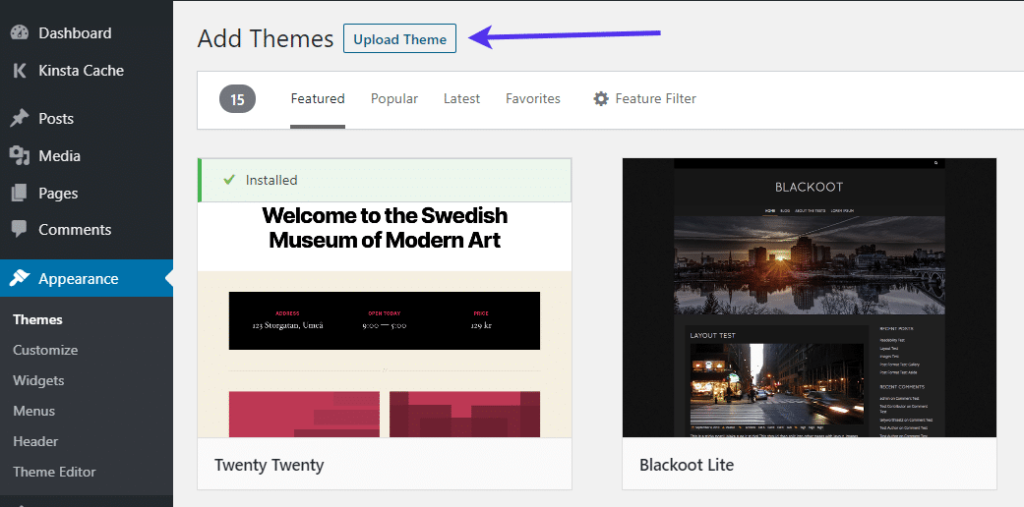The image size is (1024, 507).
Task: Click the Media library icon
Action: tap(19, 156)
